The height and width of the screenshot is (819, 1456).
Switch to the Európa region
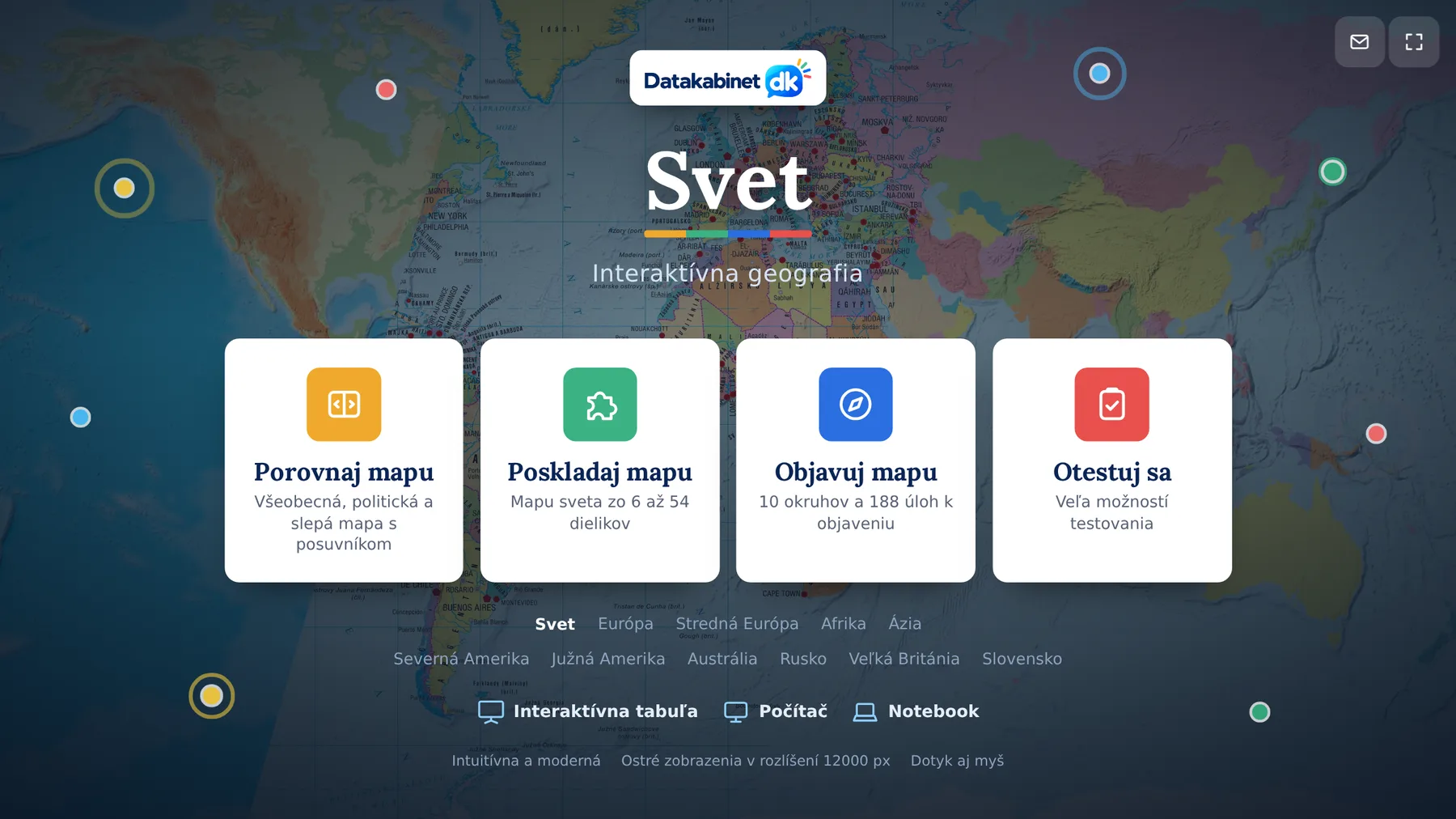625,624
